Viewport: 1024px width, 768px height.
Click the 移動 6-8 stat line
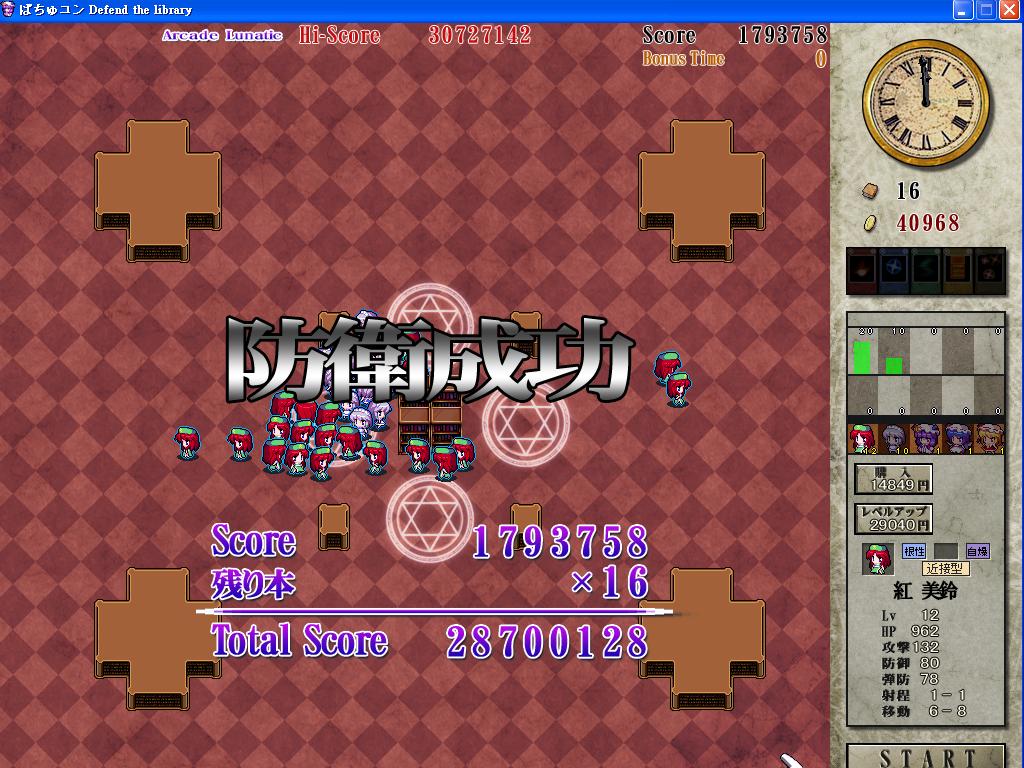pyautogui.click(x=923, y=711)
